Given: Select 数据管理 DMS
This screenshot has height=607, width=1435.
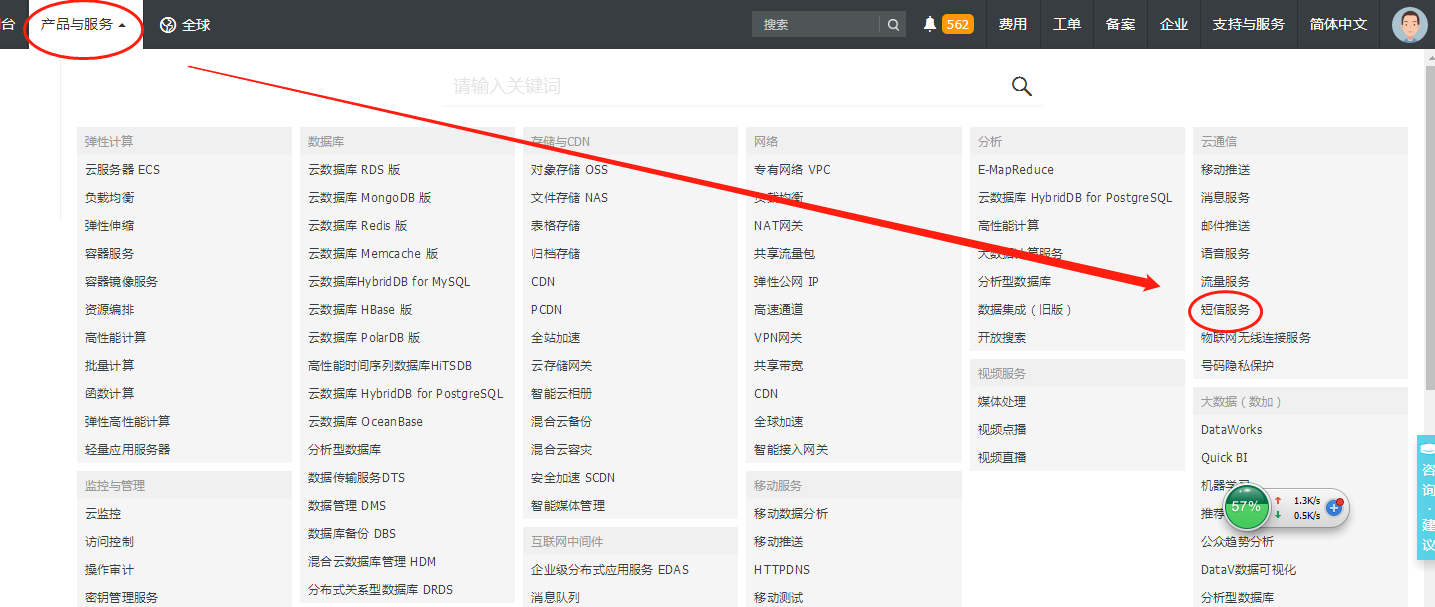Looking at the screenshot, I should tap(347, 506).
